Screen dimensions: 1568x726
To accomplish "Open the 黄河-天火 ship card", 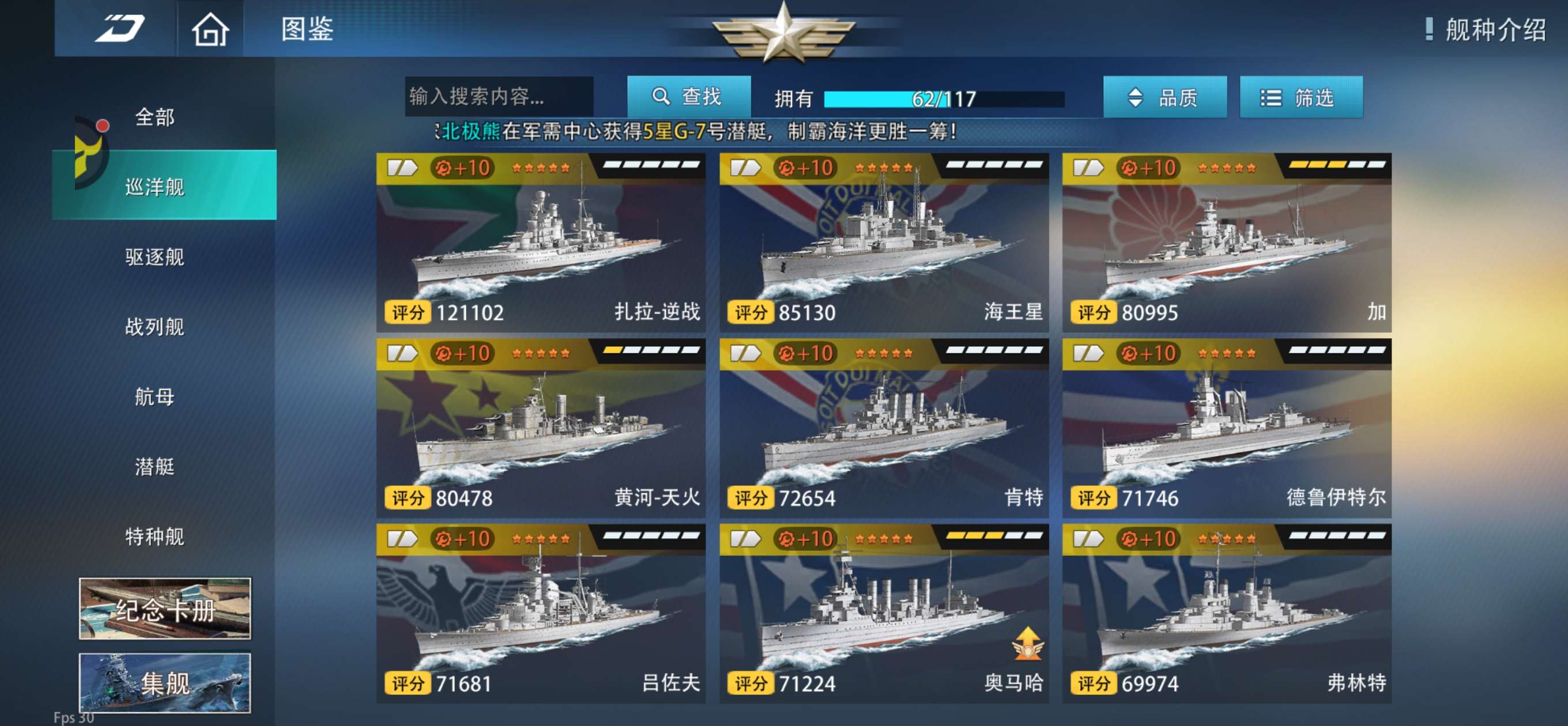I will 541,429.
